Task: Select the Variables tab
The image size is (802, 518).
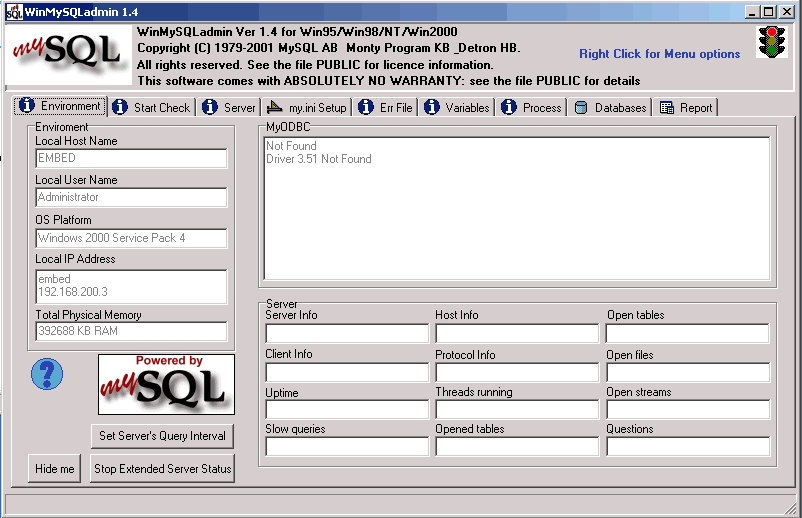Action: (x=457, y=107)
